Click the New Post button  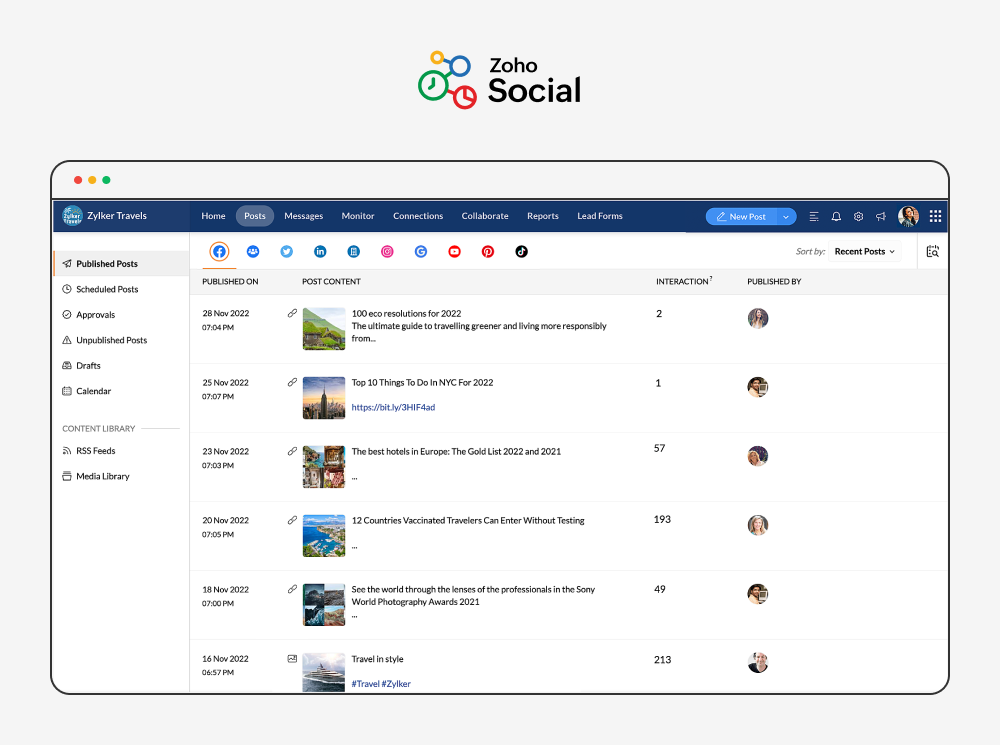coord(742,217)
